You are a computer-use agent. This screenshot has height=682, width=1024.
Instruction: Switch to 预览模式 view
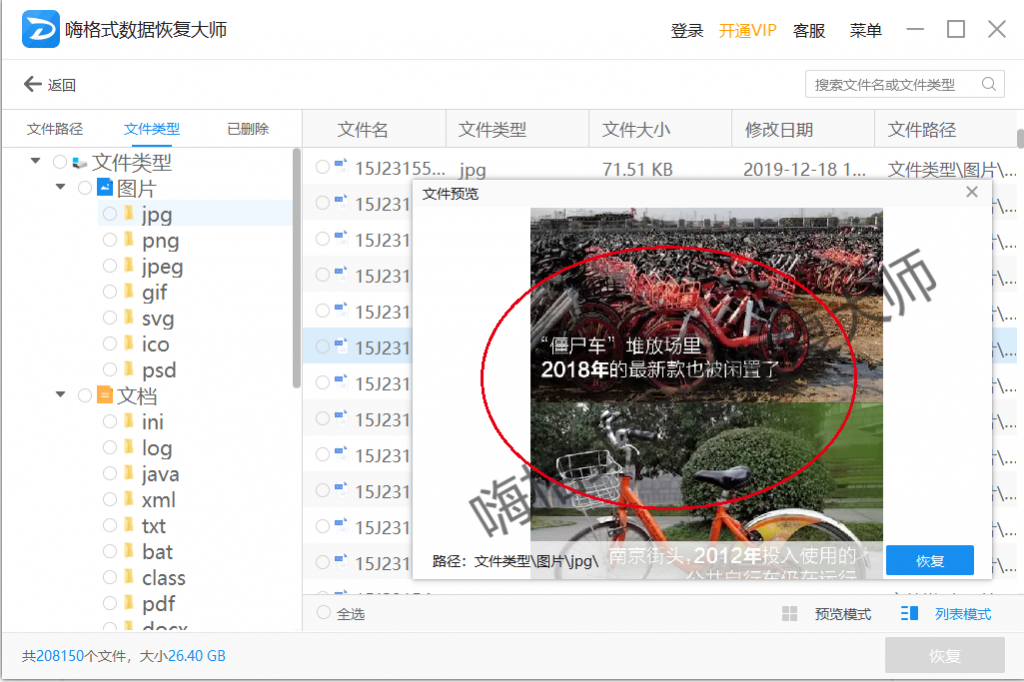pyautogui.click(x=842, y=614)
